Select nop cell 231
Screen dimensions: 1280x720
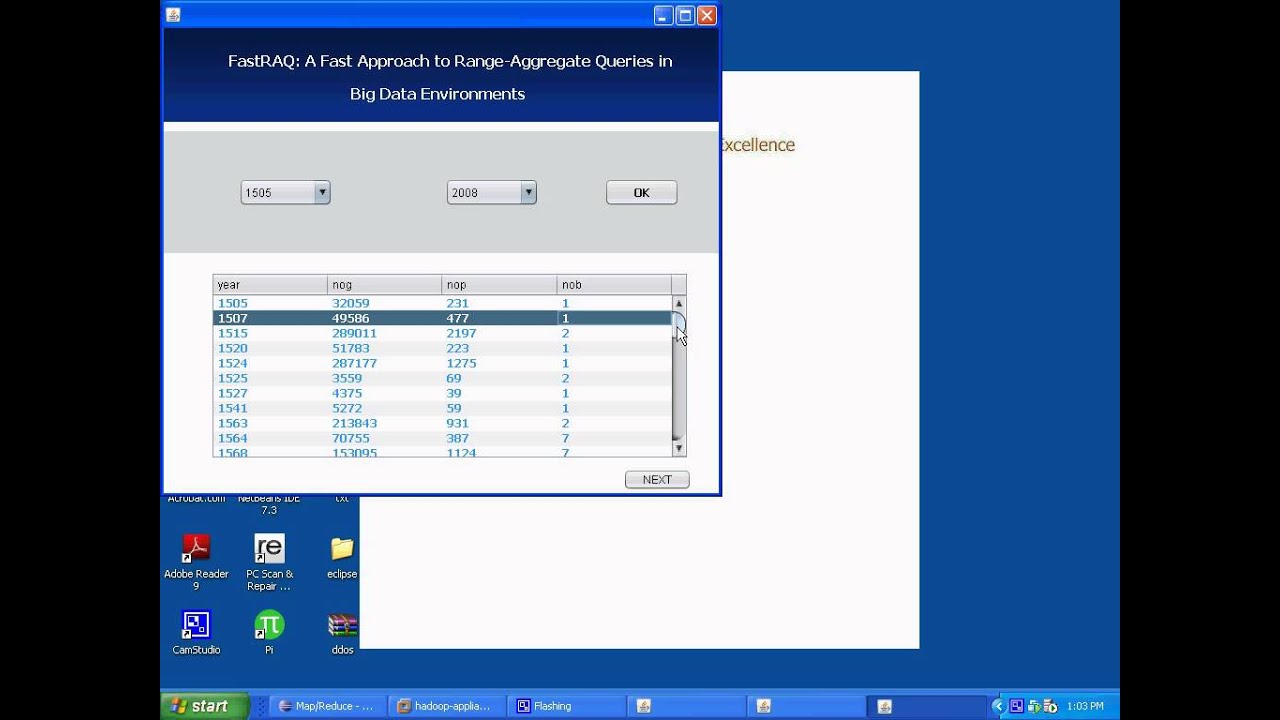499,303
